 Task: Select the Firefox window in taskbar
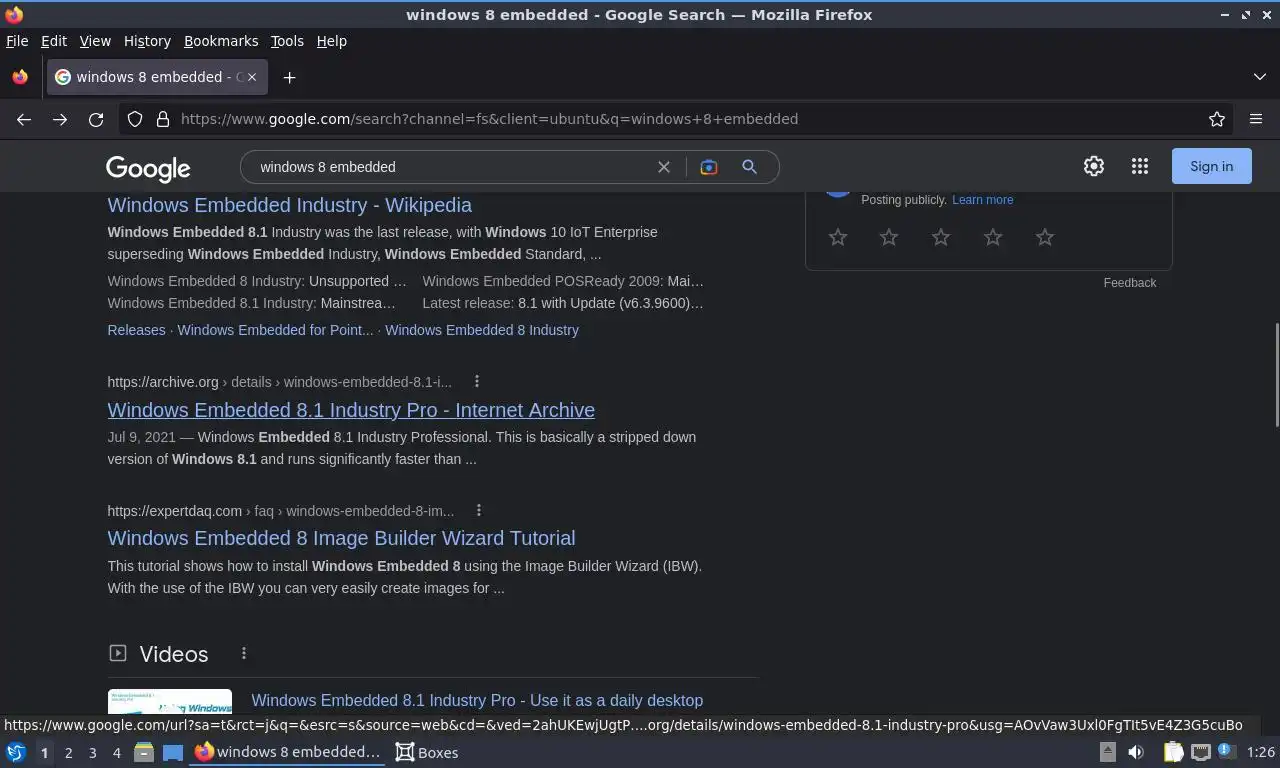[x=288, y=752]
